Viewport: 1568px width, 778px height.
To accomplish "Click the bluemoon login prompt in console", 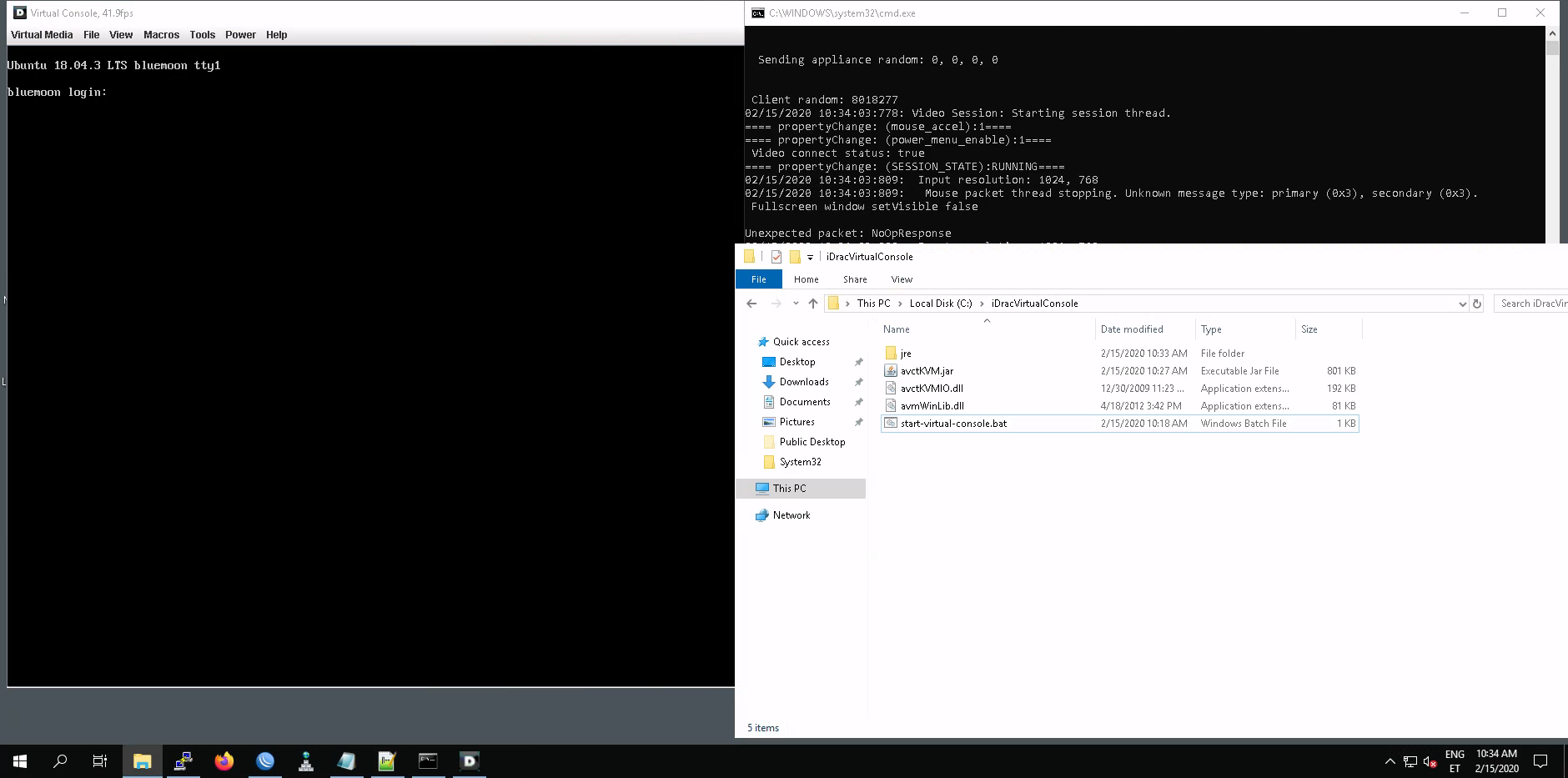I will 57,93.
